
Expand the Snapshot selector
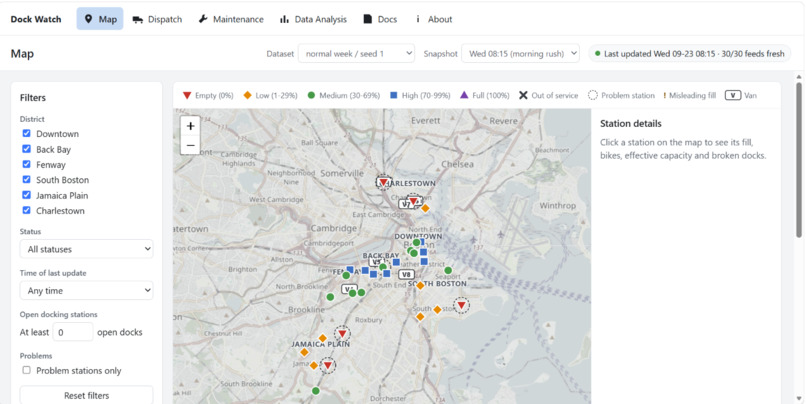pos(520,53)
